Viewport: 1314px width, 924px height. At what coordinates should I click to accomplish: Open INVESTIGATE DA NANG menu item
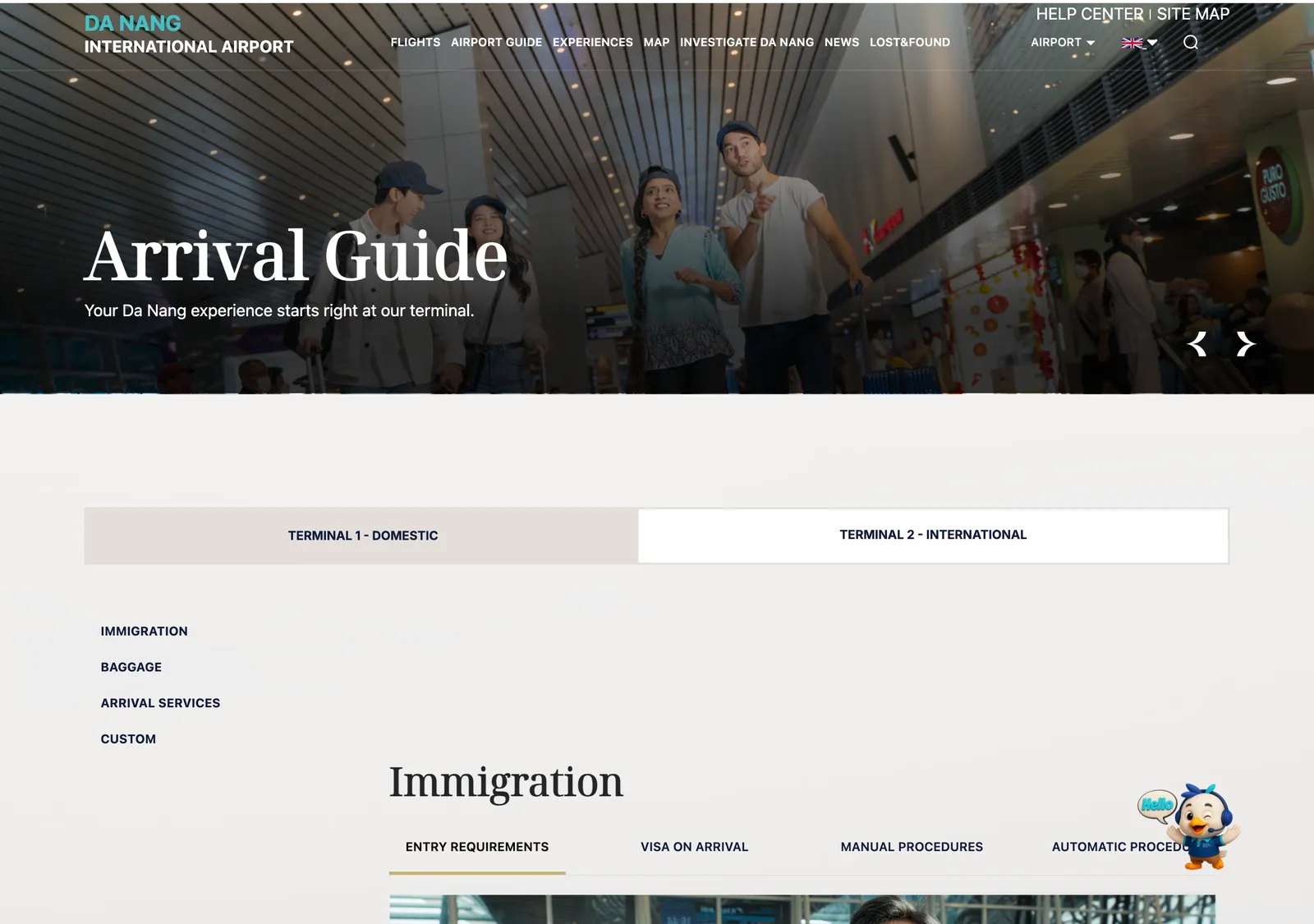747,42
